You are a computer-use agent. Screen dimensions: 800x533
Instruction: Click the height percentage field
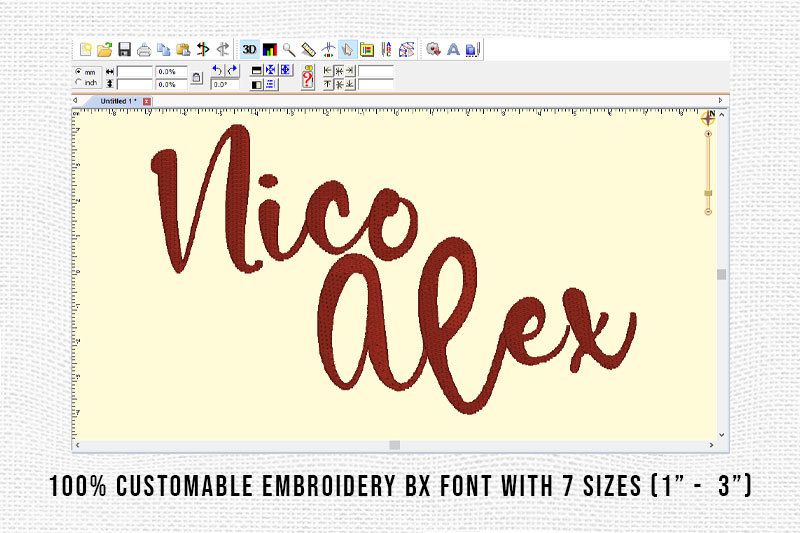click(171, 84)
